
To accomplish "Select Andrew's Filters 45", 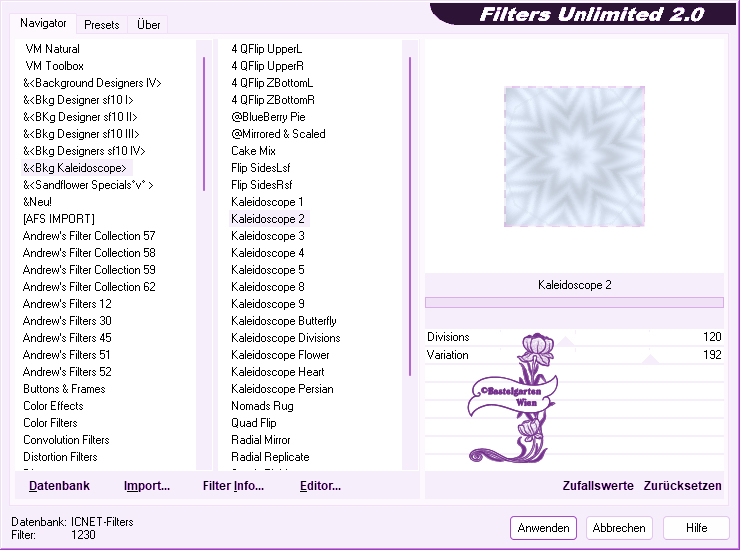I will point(67,338).
